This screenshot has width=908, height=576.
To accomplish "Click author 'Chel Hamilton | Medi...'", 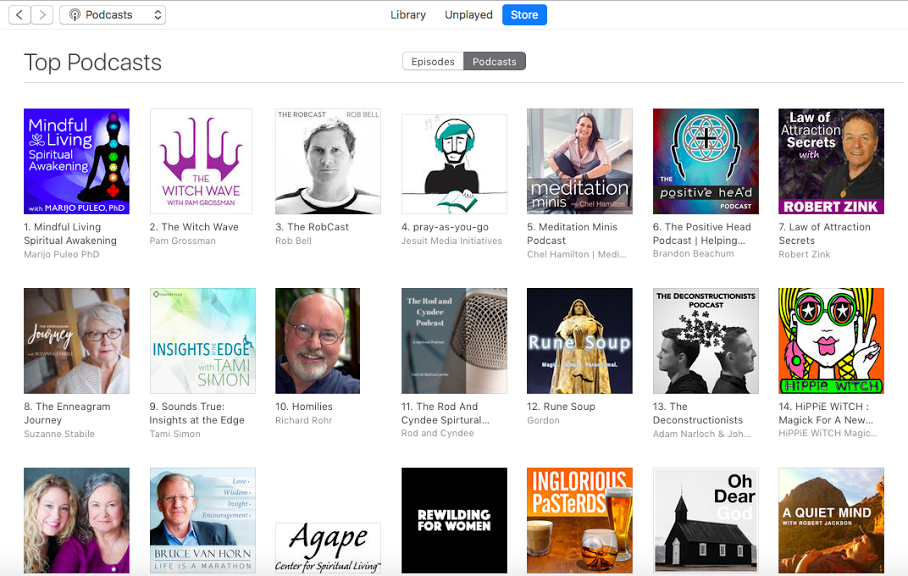I will point(577,254).
